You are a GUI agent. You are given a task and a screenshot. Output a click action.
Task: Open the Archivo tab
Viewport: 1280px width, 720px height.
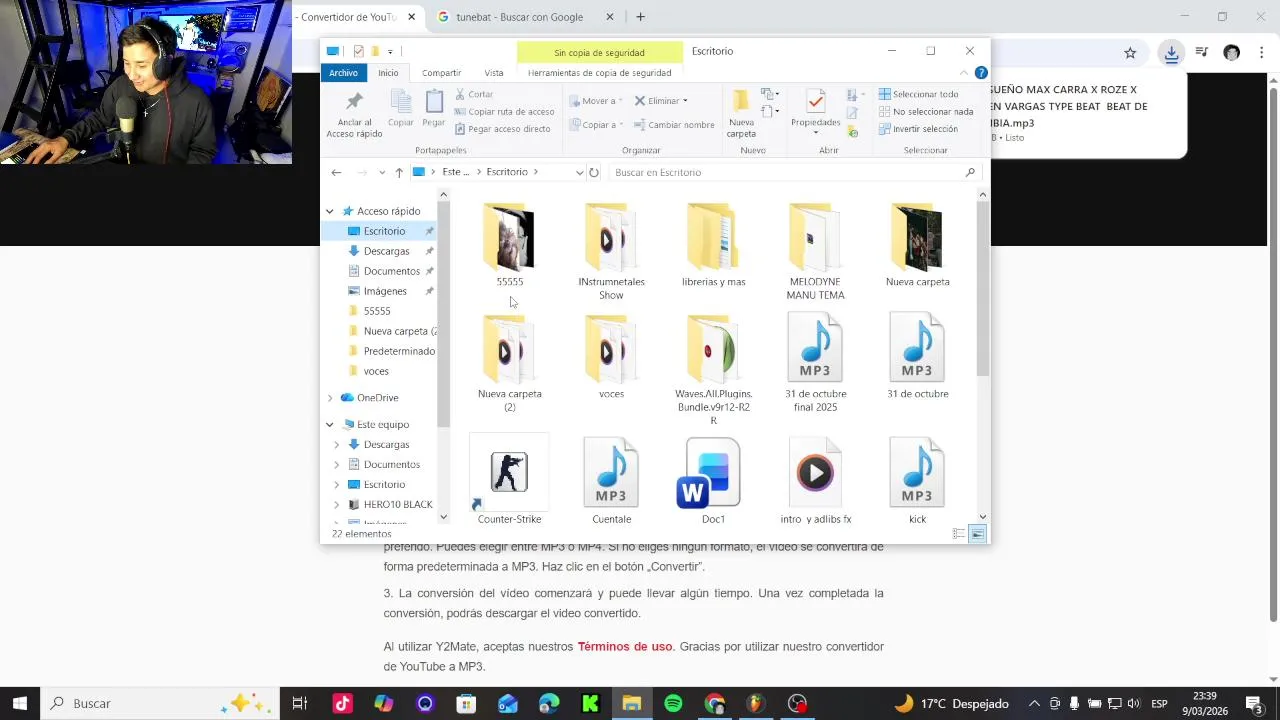click(343, 73)
